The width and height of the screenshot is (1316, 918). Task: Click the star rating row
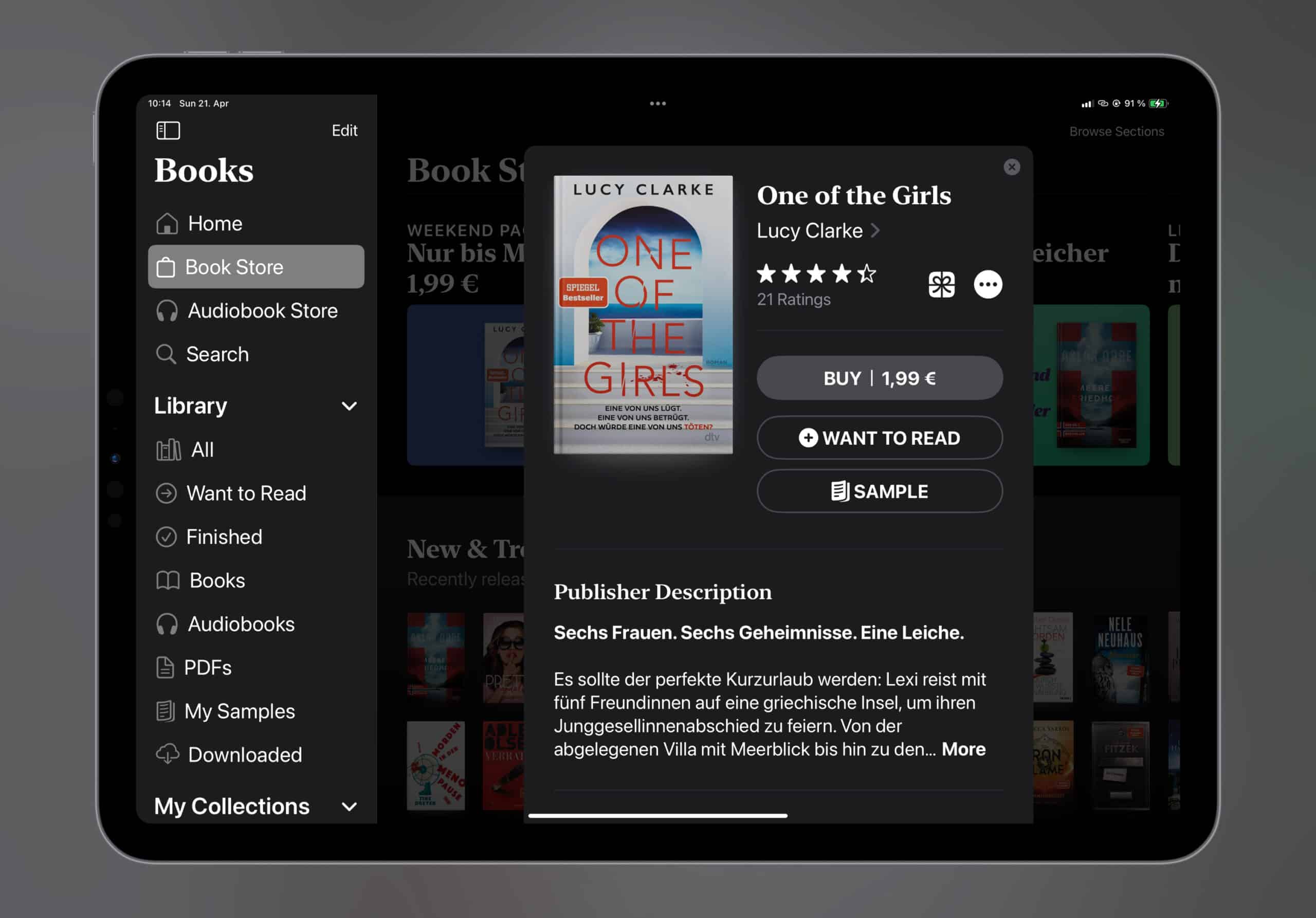(x=817, y=274)
